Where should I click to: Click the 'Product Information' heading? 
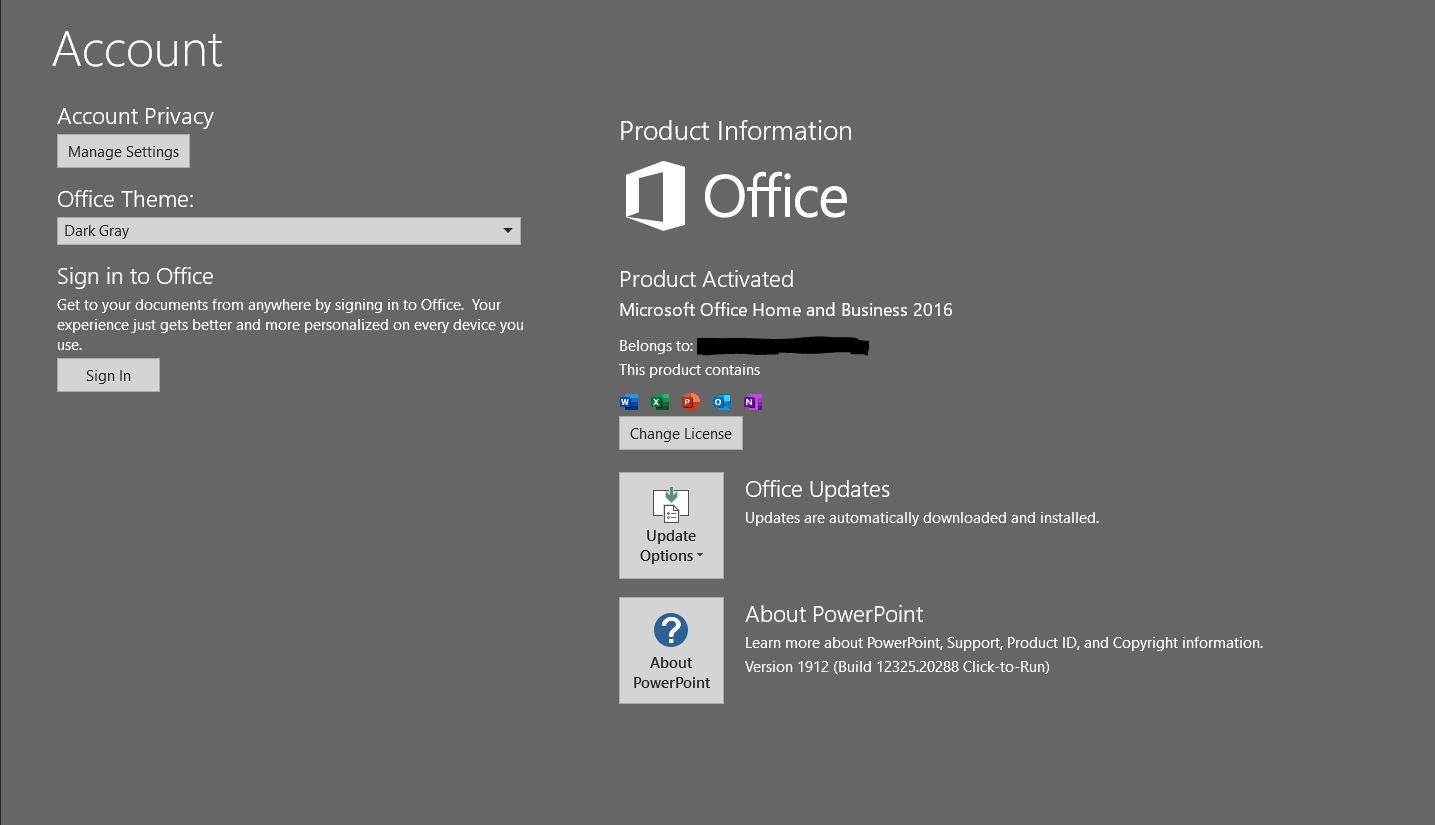(736, 131)
